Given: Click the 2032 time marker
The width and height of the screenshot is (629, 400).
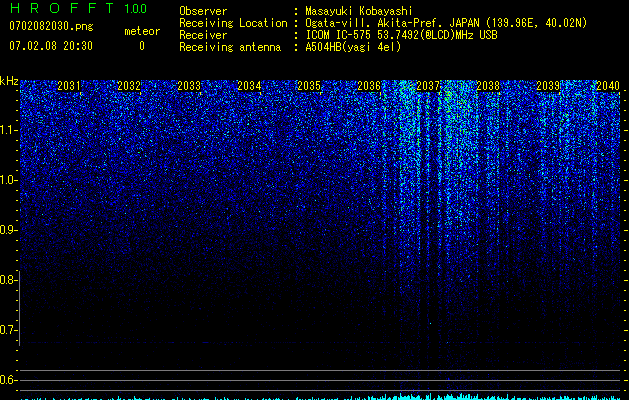Looking at the screenshot, I should (129, 86).
